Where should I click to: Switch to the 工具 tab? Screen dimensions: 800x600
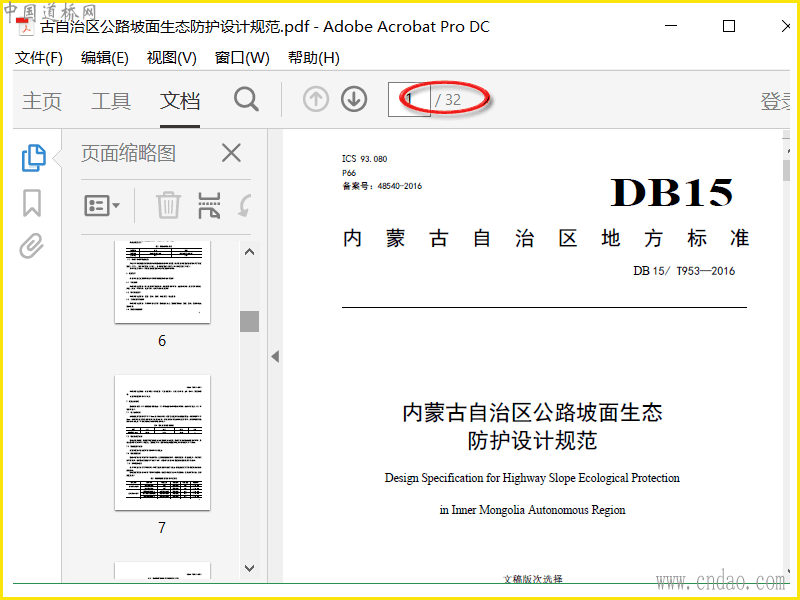click(x=111, y=101)
